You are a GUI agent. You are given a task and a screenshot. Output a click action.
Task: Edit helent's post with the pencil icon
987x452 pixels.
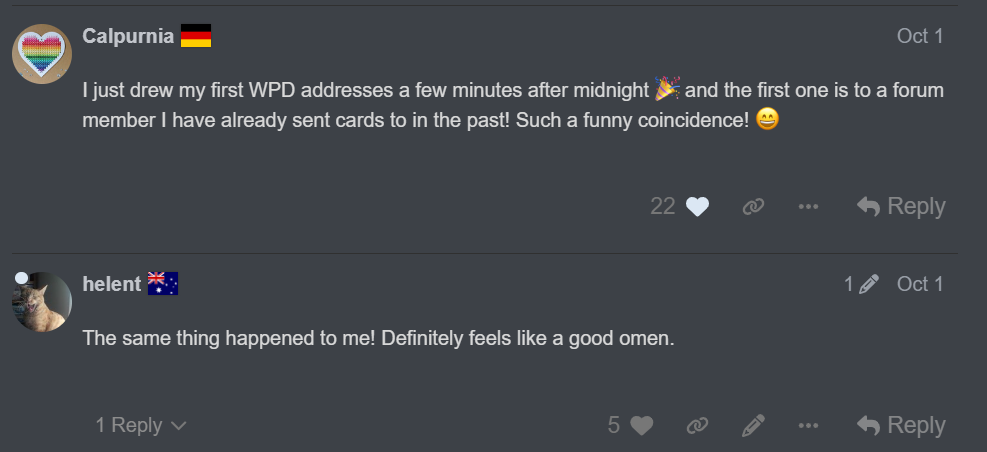click(x=753, y=426)
